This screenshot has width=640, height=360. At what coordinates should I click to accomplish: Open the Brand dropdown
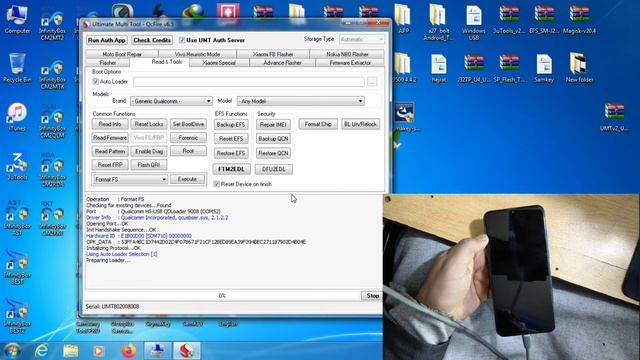pyautogui.click(x=171, y=101)
